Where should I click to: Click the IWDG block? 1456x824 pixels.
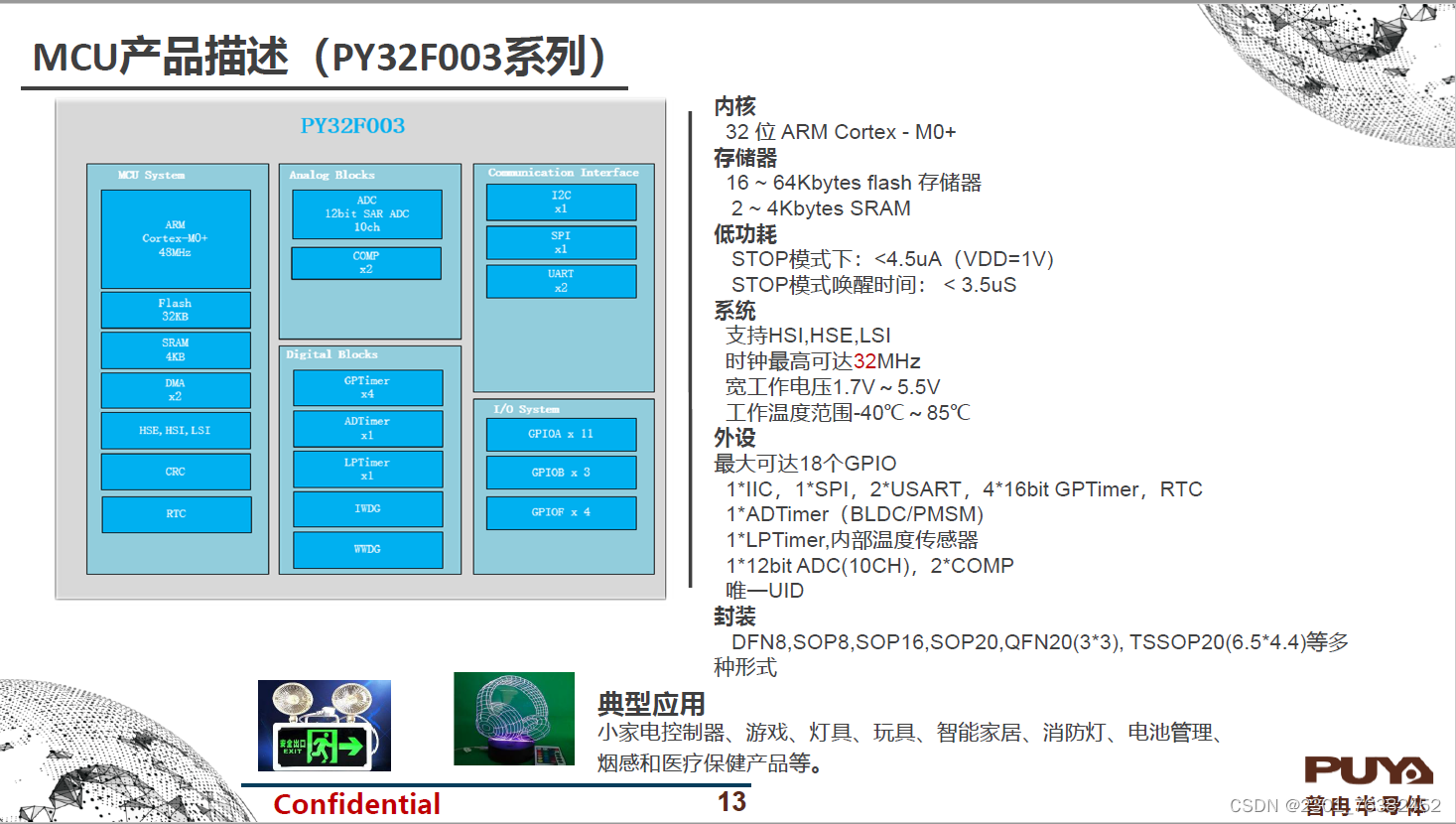coord(367,509)
